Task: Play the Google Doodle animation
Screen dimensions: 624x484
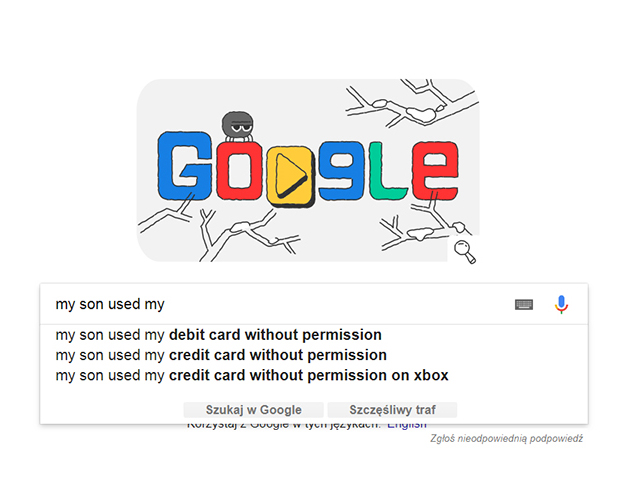Action: coord(291,176)
